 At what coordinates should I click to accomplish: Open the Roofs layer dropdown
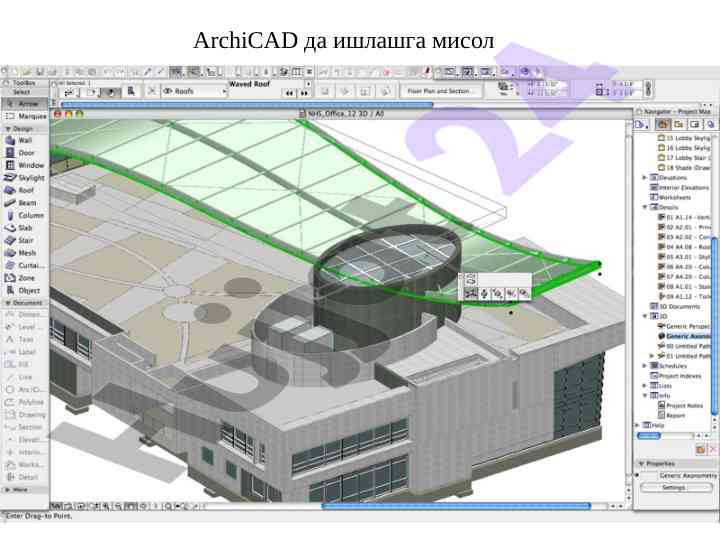point(195,91)
